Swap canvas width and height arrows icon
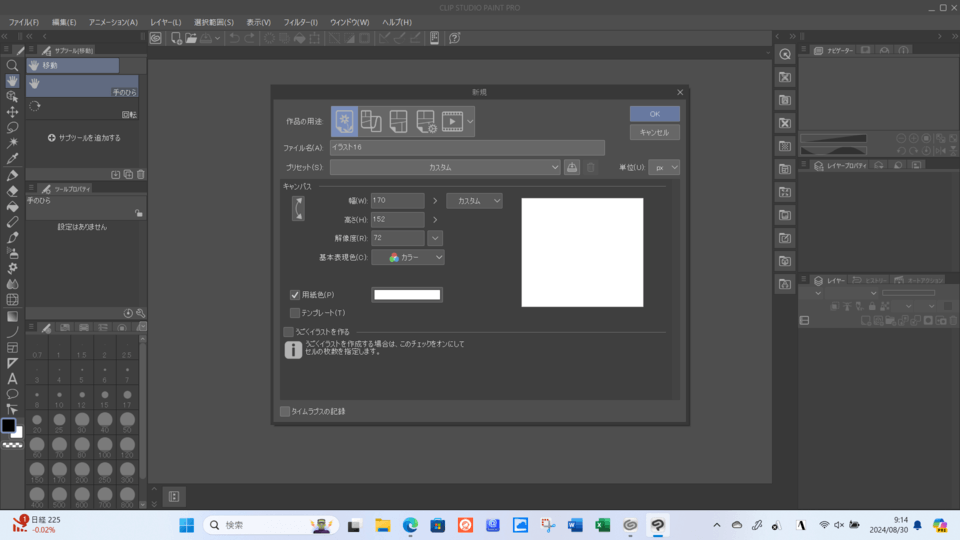The height and width of the screenshot is (540, 960). (298, 209)
